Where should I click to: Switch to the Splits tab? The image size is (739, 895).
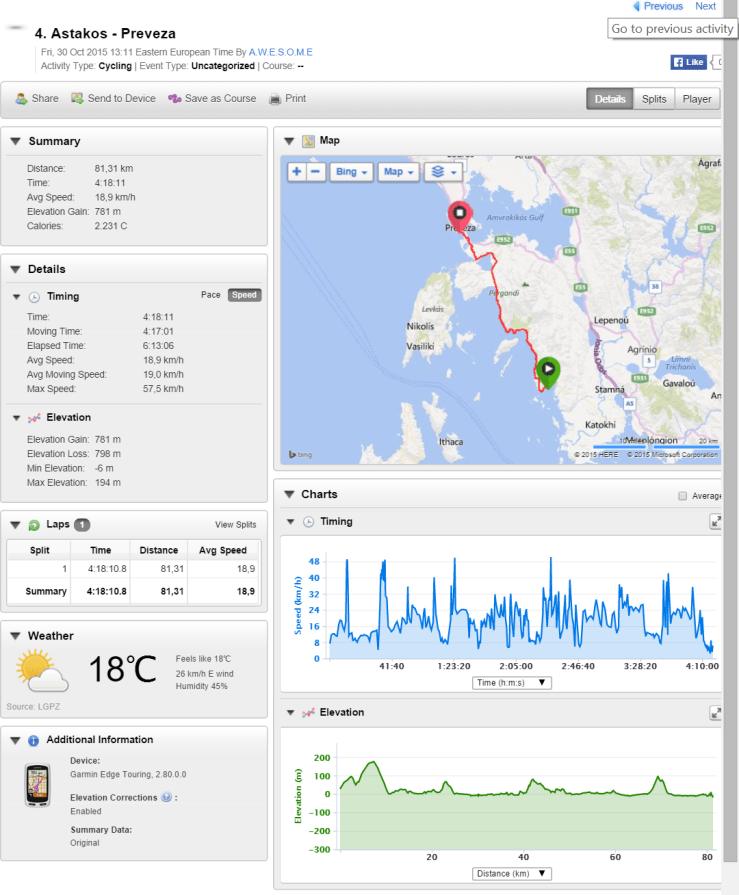pyautogui.click(x=654, y=99)
